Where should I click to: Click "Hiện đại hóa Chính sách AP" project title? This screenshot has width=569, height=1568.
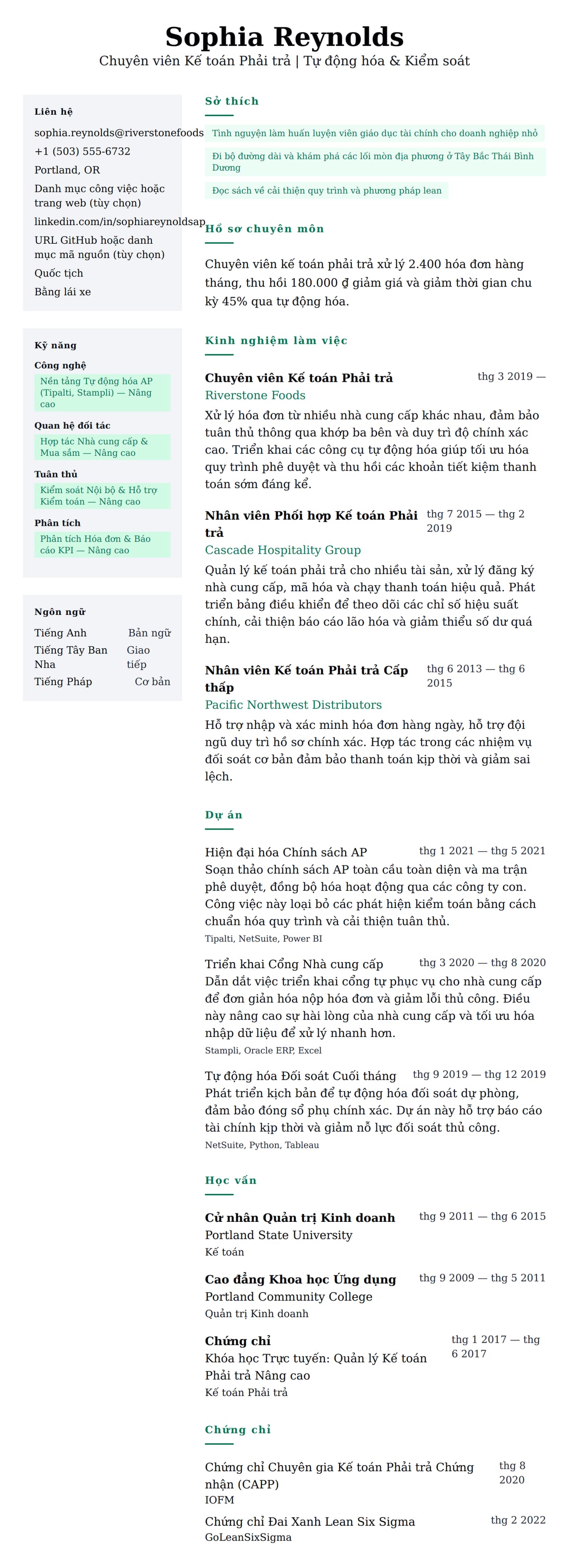click(285, 852)
